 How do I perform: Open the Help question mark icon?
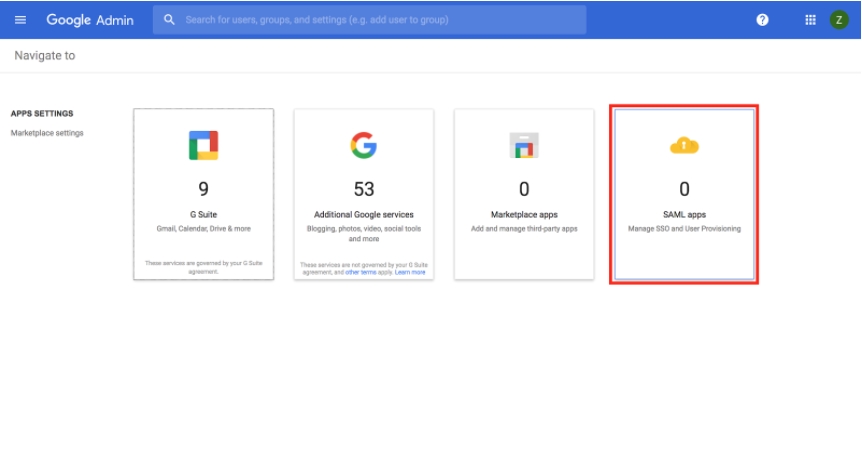pos(762,20)
